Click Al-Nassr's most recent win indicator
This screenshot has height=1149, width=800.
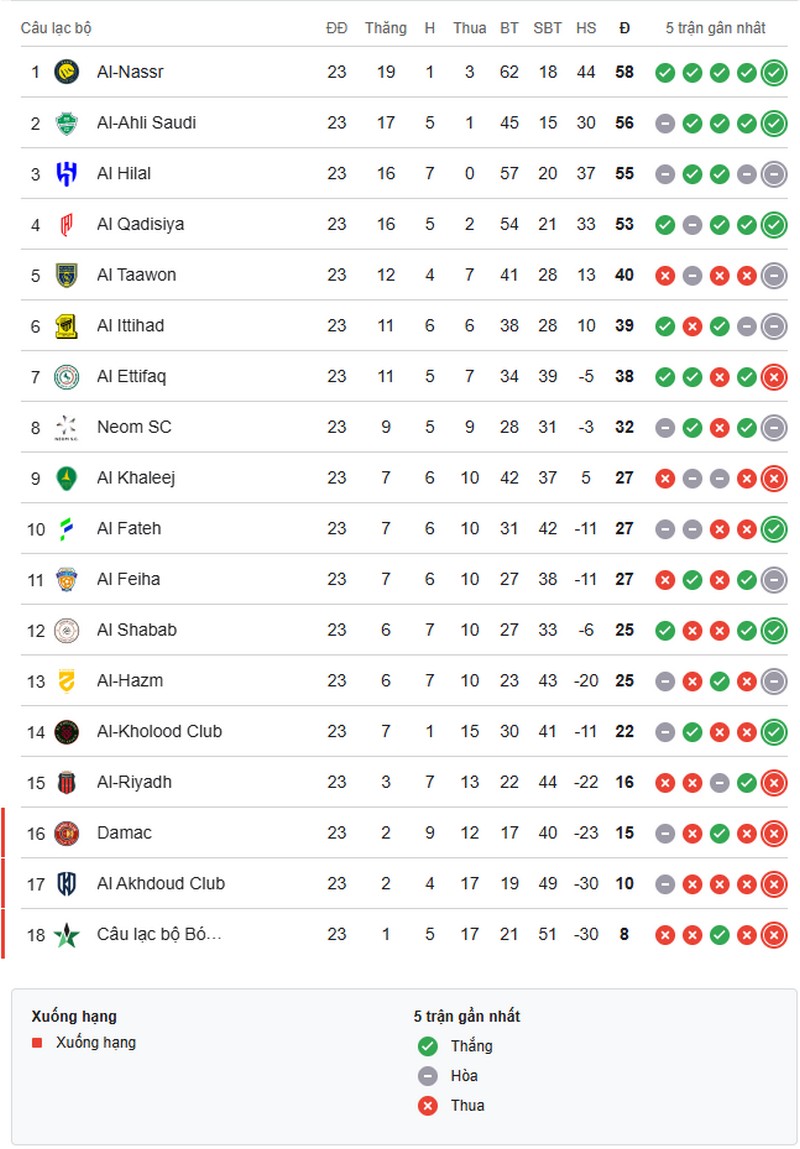coord(773,72)
